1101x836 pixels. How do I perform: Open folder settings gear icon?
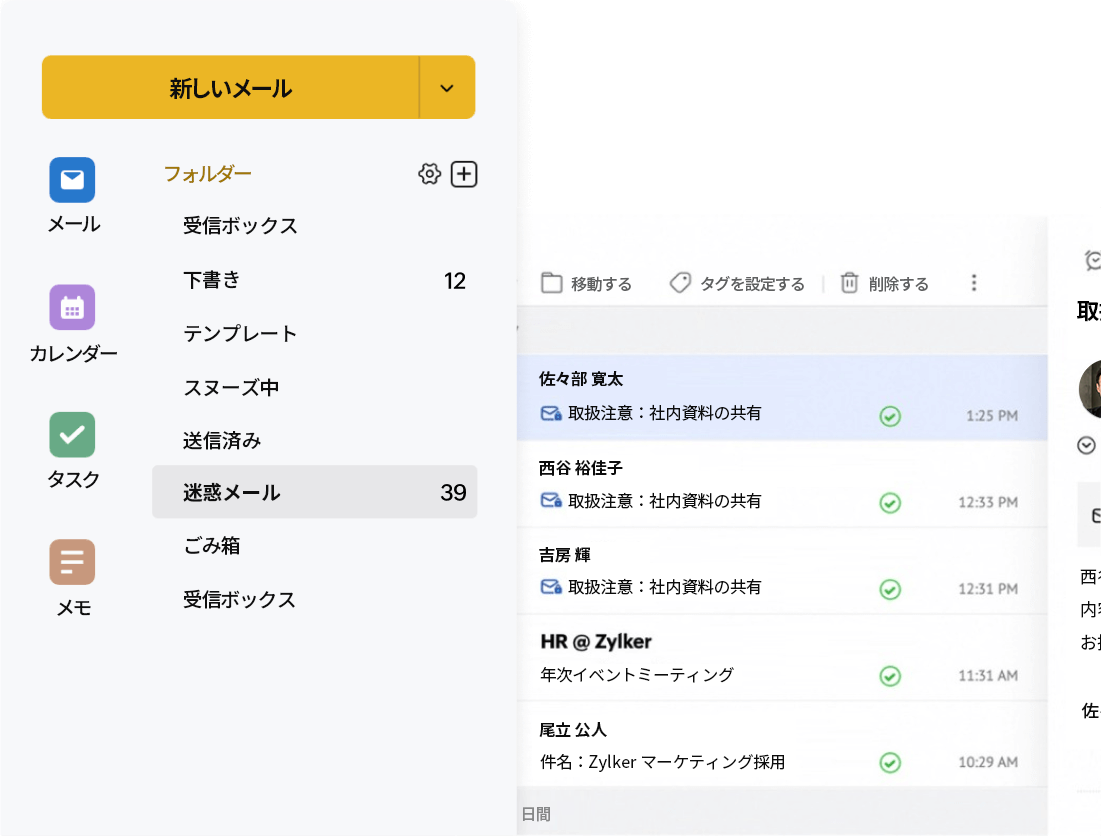[429, 173]
